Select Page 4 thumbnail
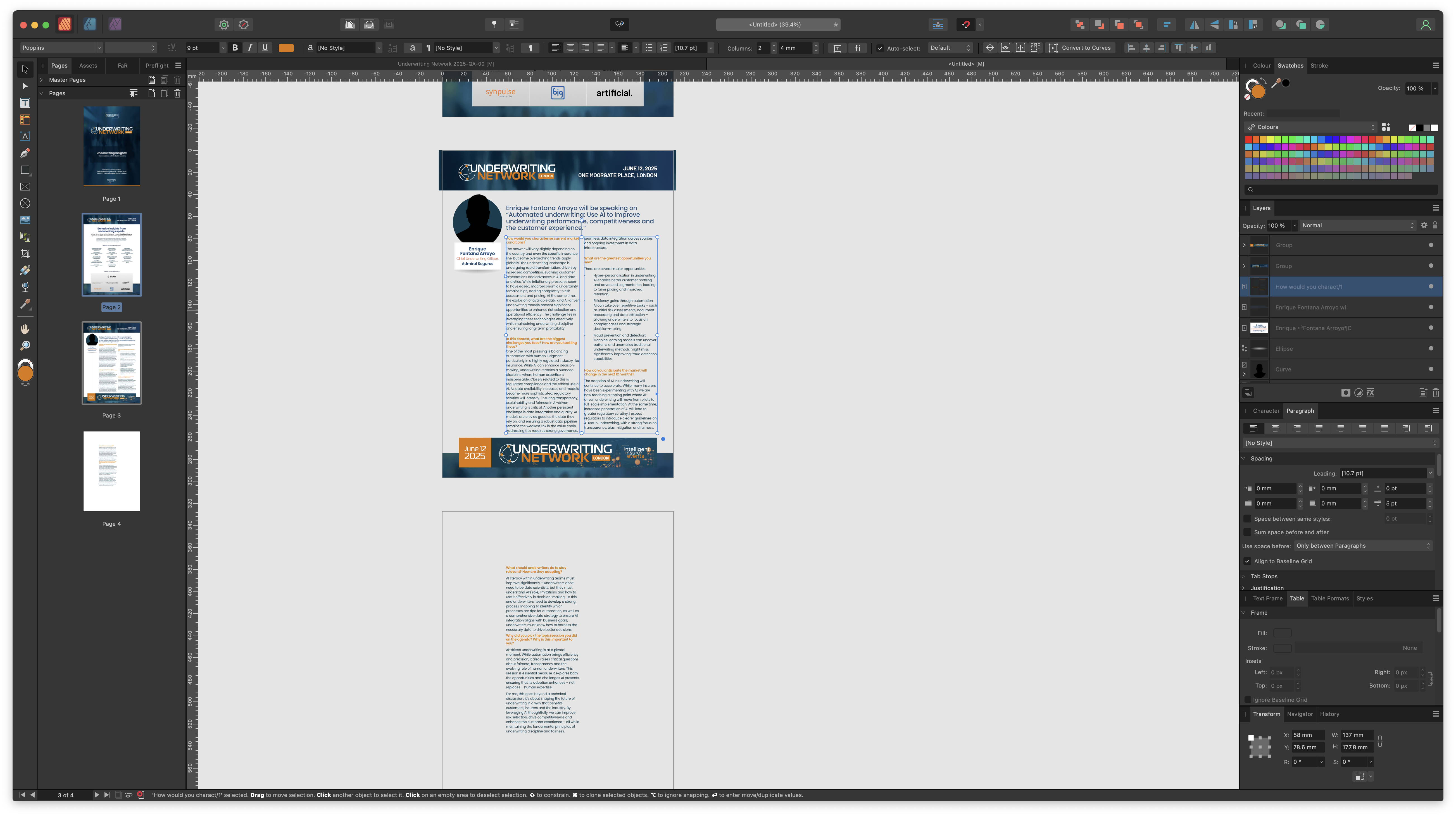The height and width of the screenshot is (816, 1456). [112, 471]
